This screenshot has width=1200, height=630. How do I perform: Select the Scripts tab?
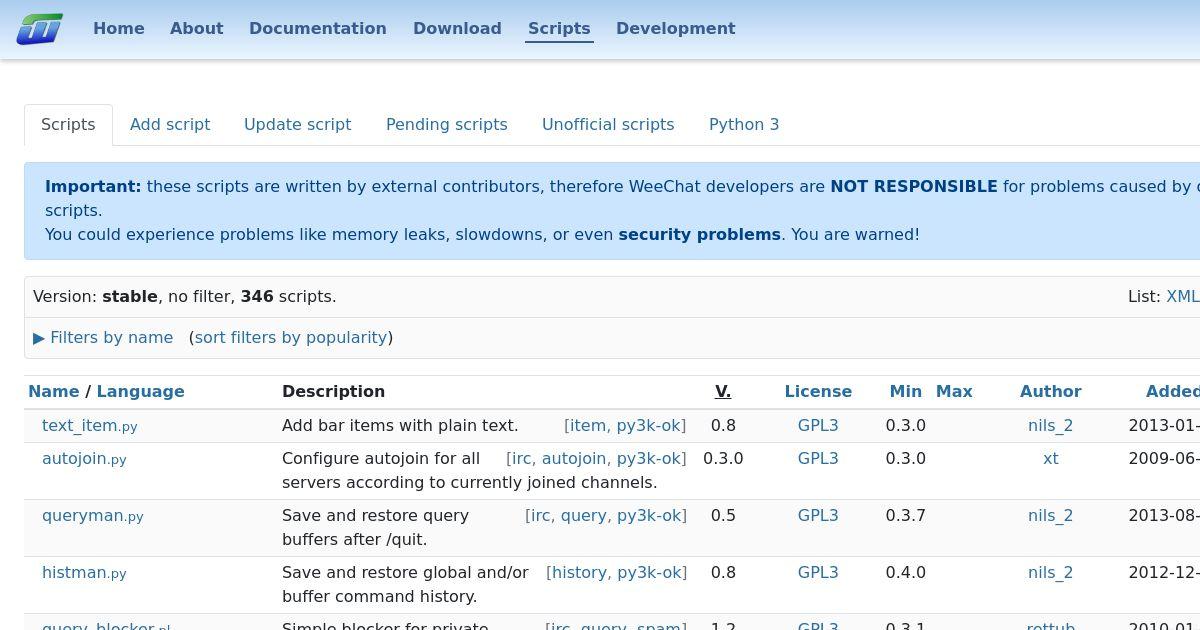[68, 125]
